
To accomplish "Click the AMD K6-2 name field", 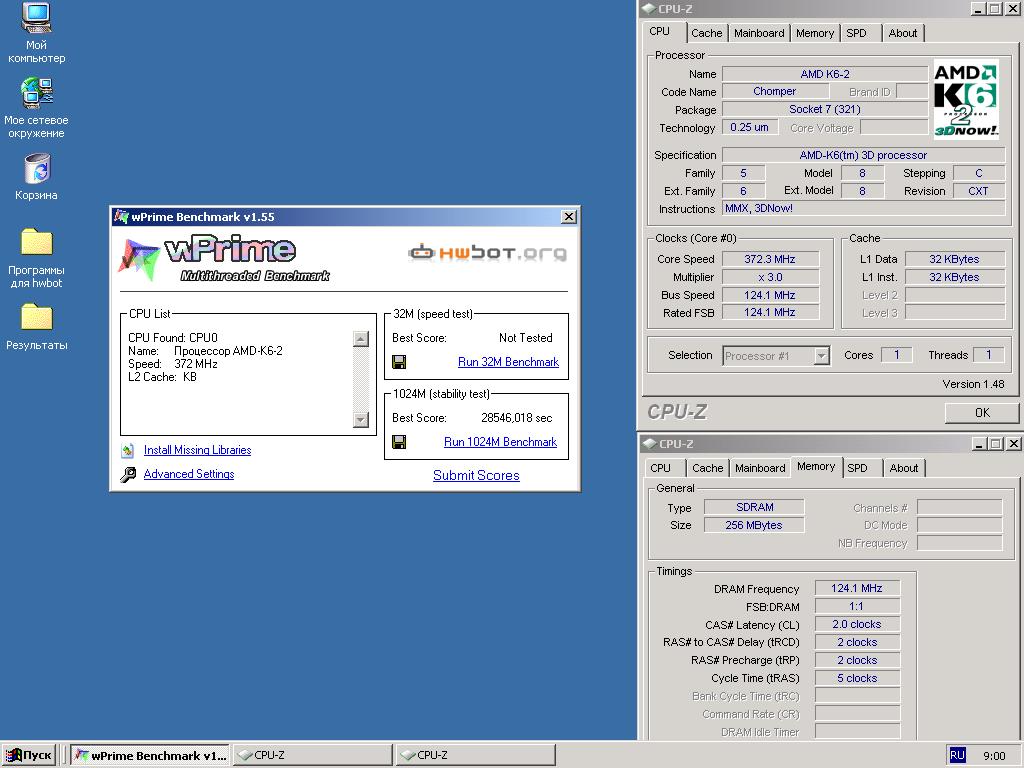I will click(x=825, y=74).
